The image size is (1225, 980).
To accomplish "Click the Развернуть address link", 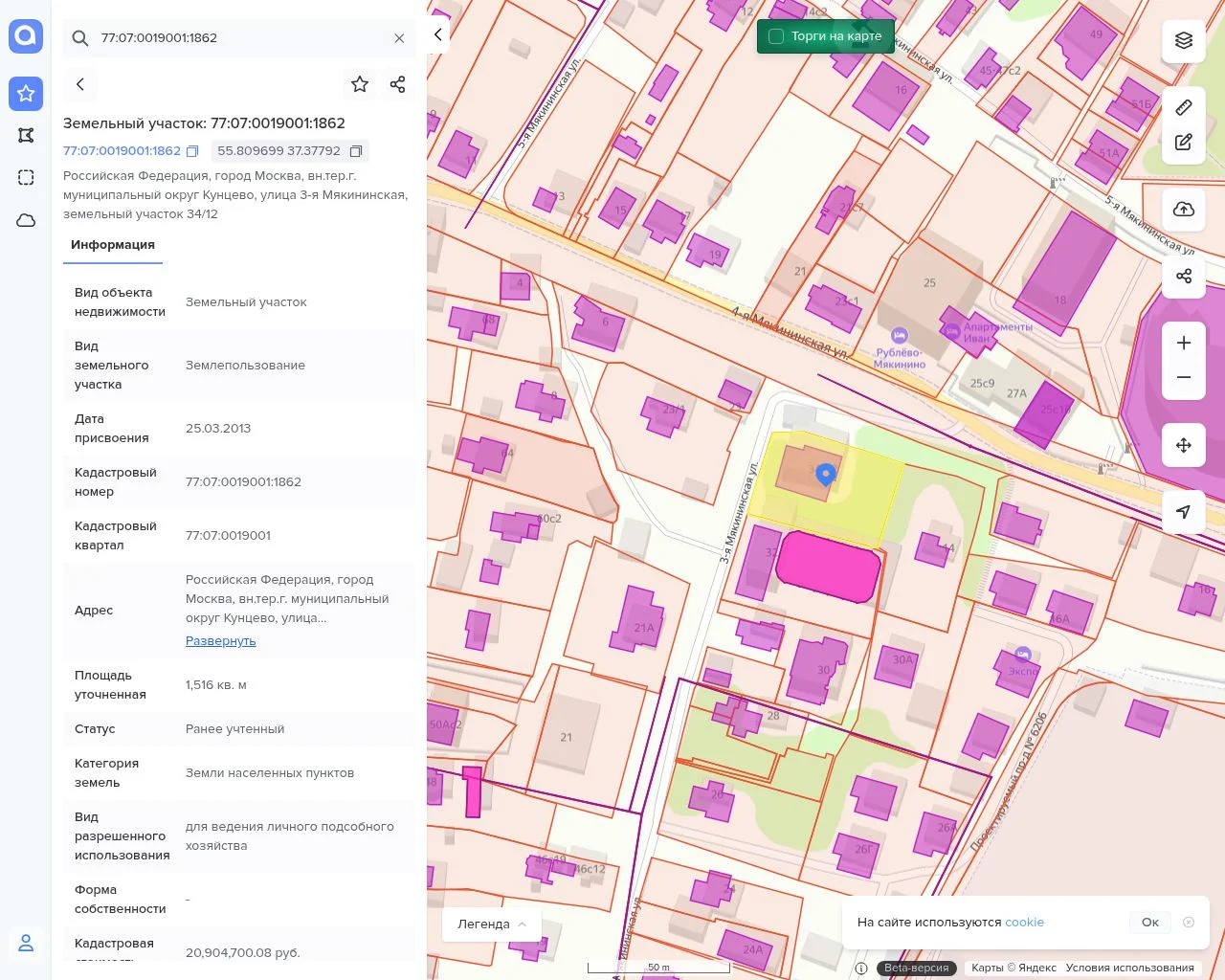I will (x=221, y=641).
